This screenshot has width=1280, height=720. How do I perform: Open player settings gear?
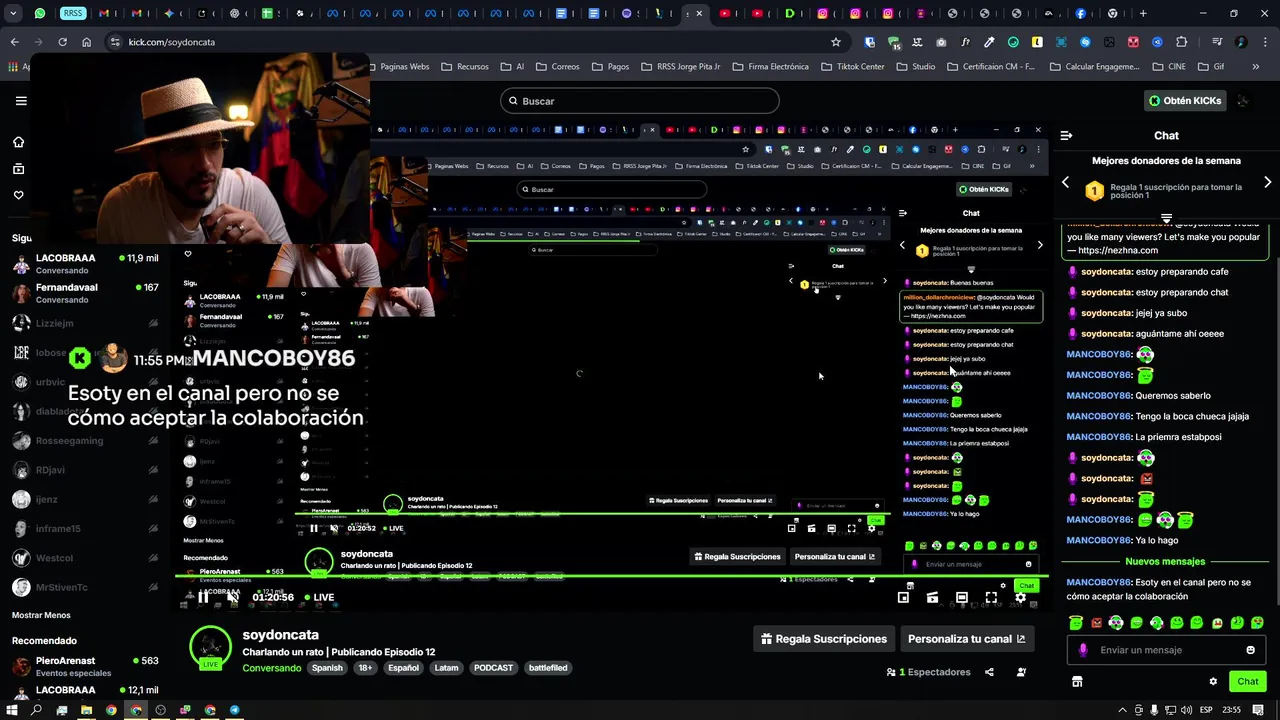coord(1020,598)
